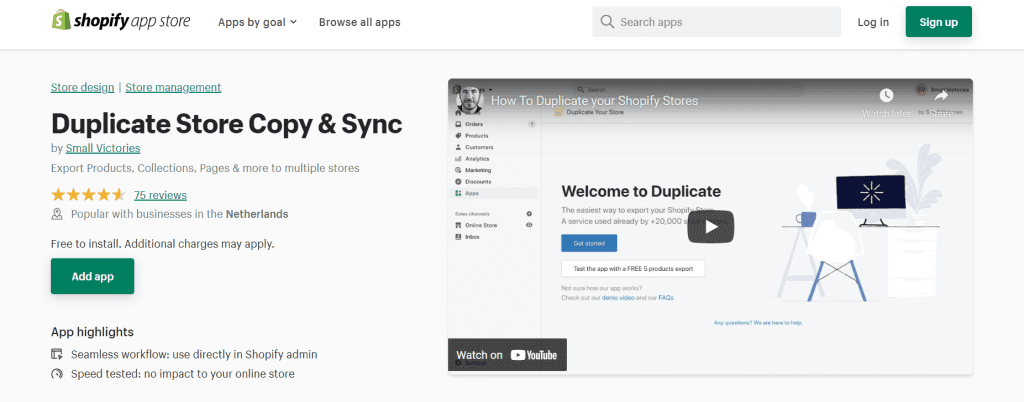Click the seamless workflow highlight icon
The image size is (1024, 402).
tap(57, 354)
